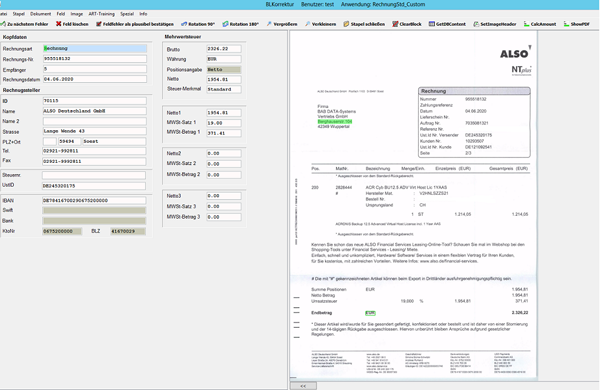Image resolution: width=600 pixels, height=390 pixels.
Task: Click the Rechnungssteller ID field
Action: coord(95,101)
